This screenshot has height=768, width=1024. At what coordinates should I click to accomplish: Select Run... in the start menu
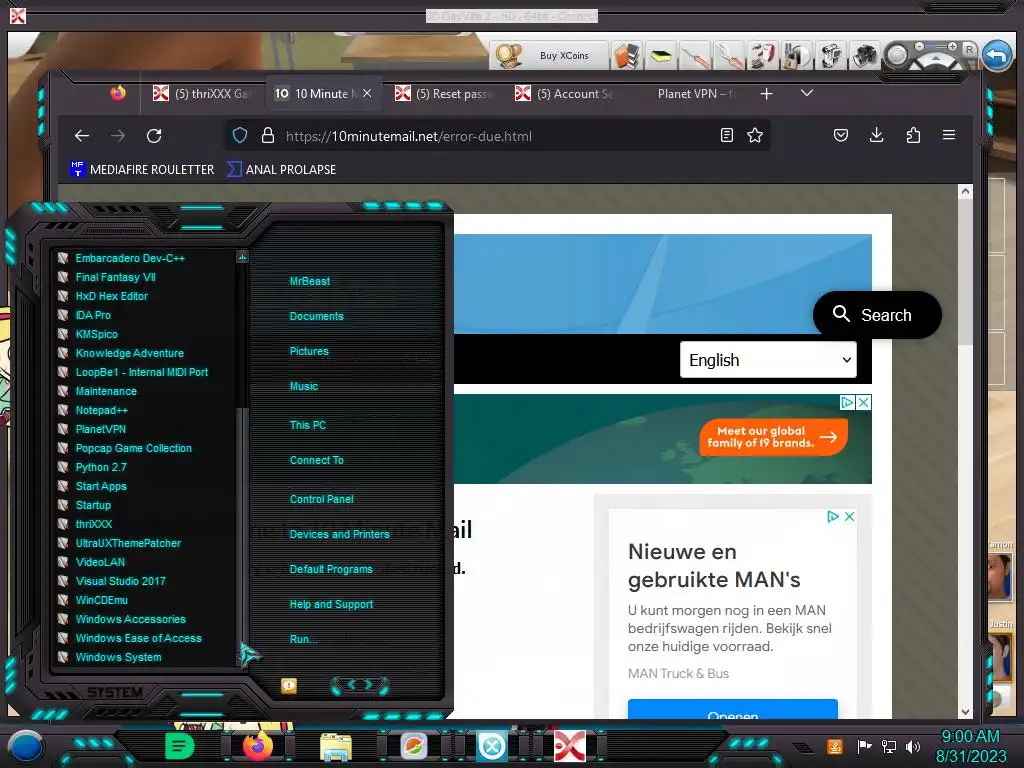click(x=303, y=639)
